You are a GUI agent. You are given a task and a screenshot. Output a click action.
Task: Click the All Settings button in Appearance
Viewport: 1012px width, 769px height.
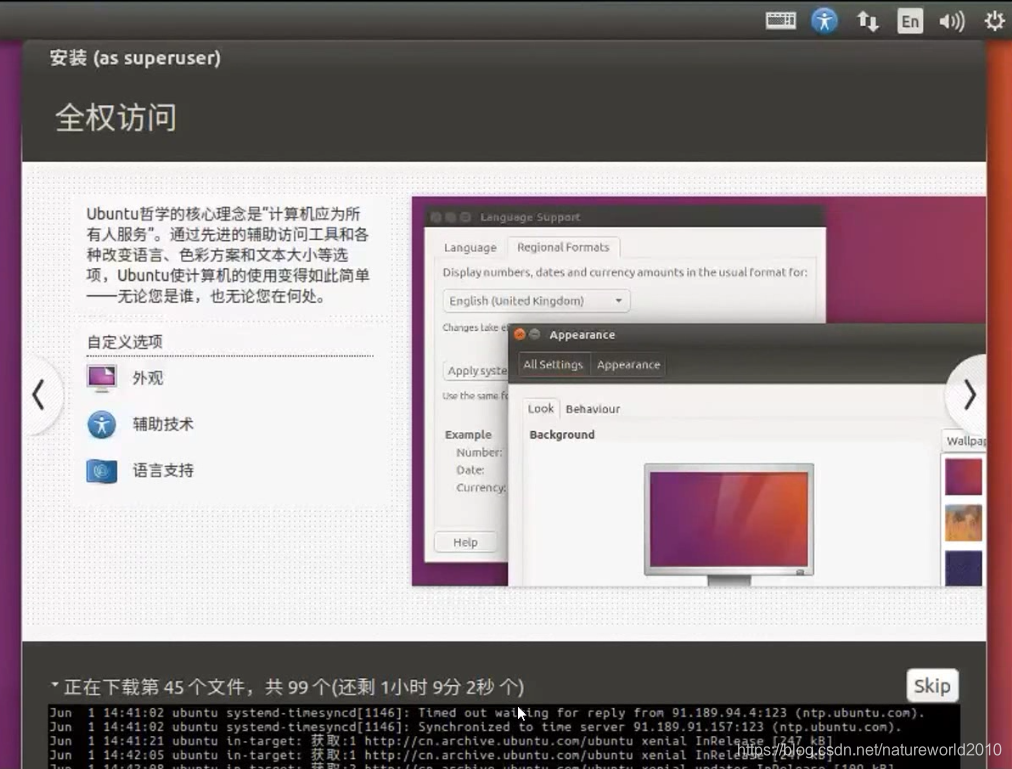pos(552,365)
